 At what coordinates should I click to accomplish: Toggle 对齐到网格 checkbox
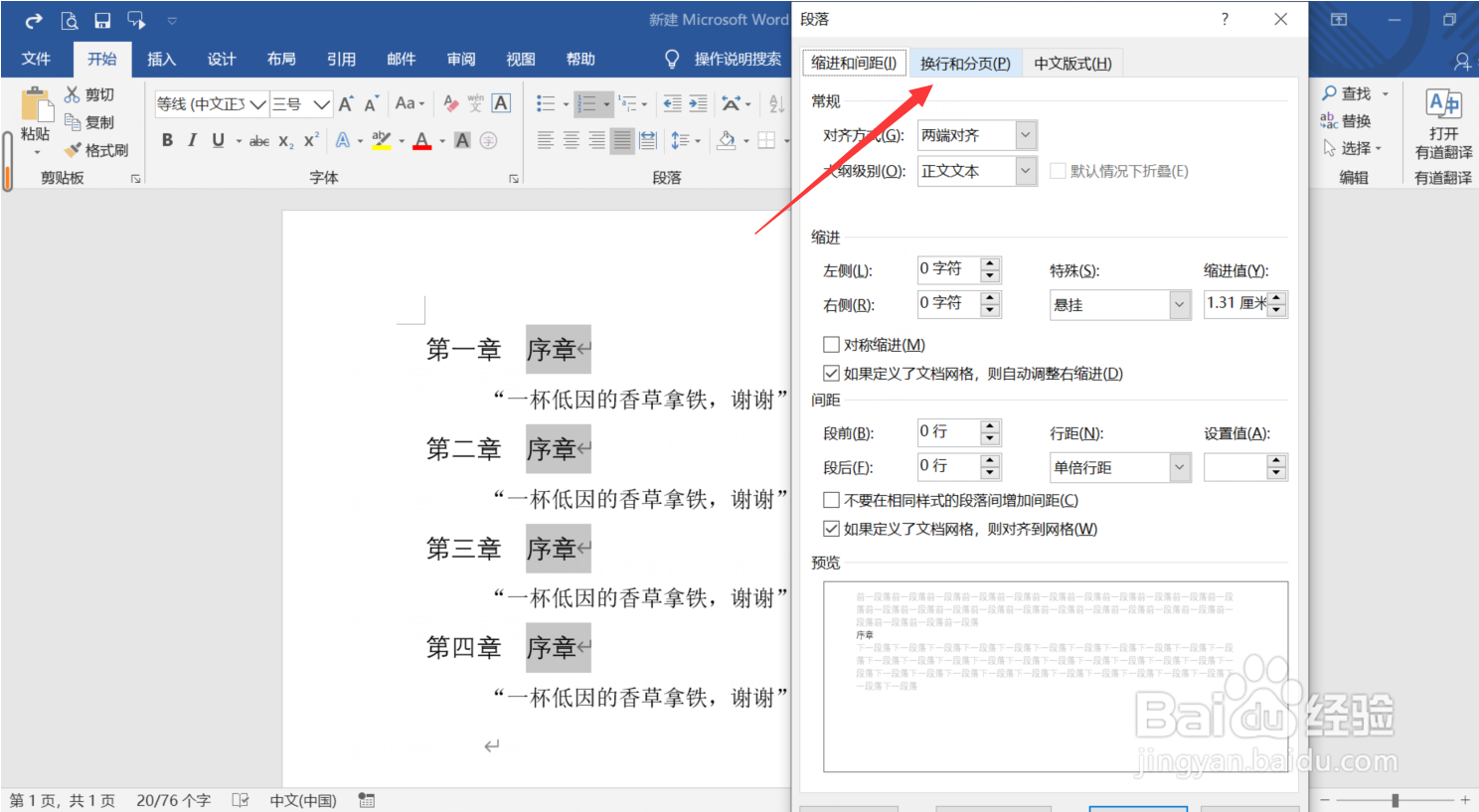tap(831, 529)
